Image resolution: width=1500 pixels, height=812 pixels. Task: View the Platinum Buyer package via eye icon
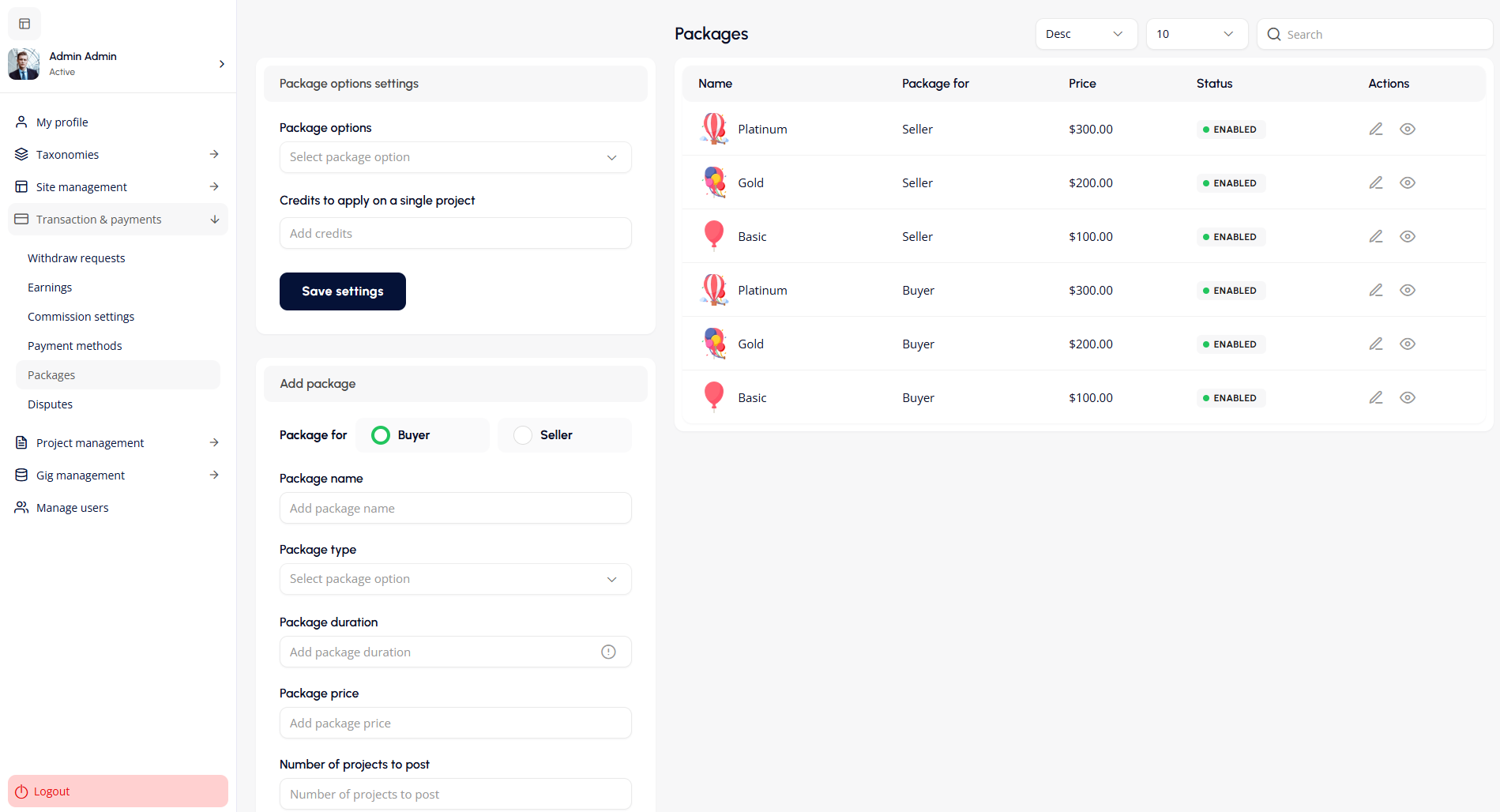1407,290
